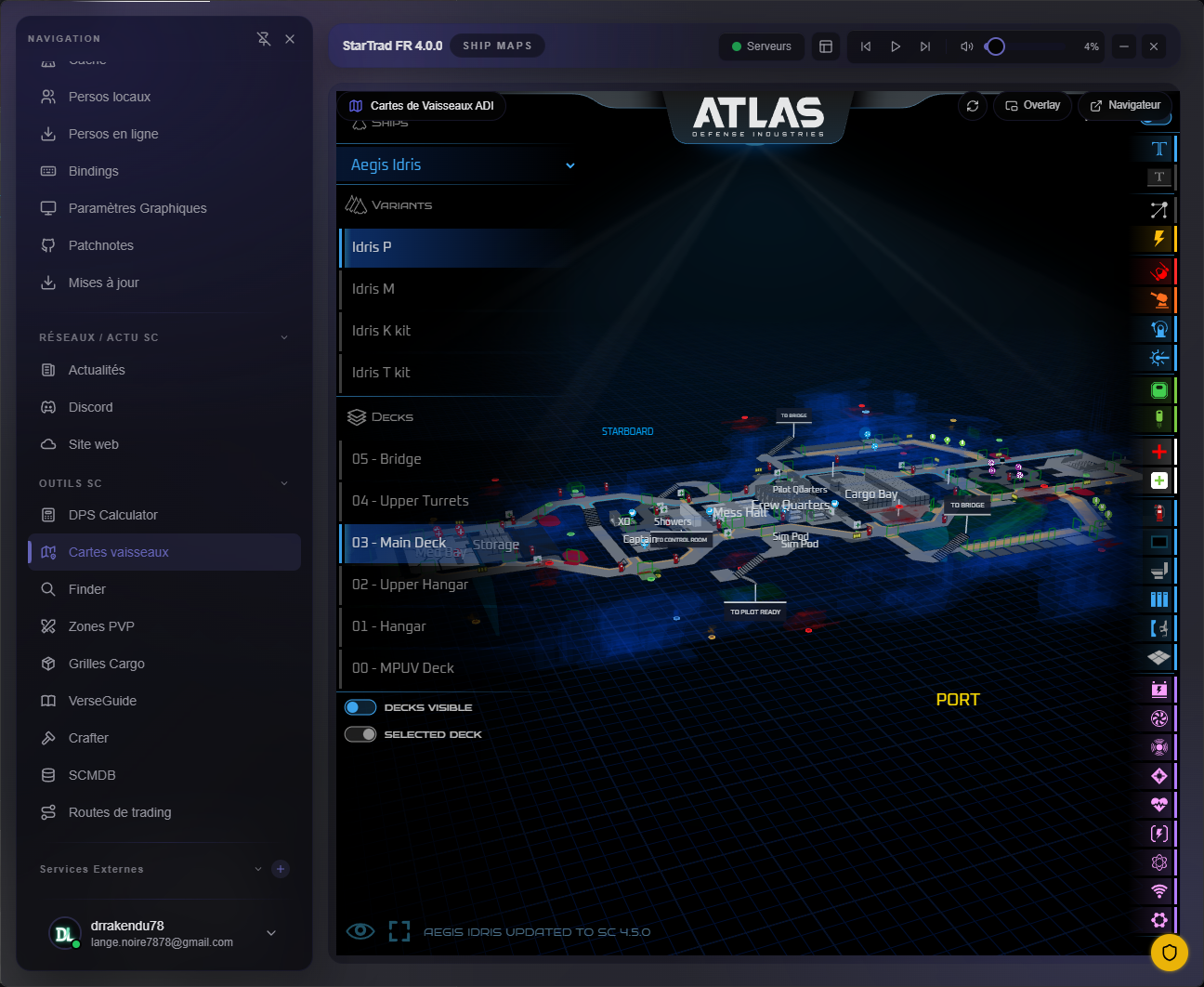Click the pink battery power icon
The image size is (1204, 987).
pyautogui.click(x=1158, y=690)
